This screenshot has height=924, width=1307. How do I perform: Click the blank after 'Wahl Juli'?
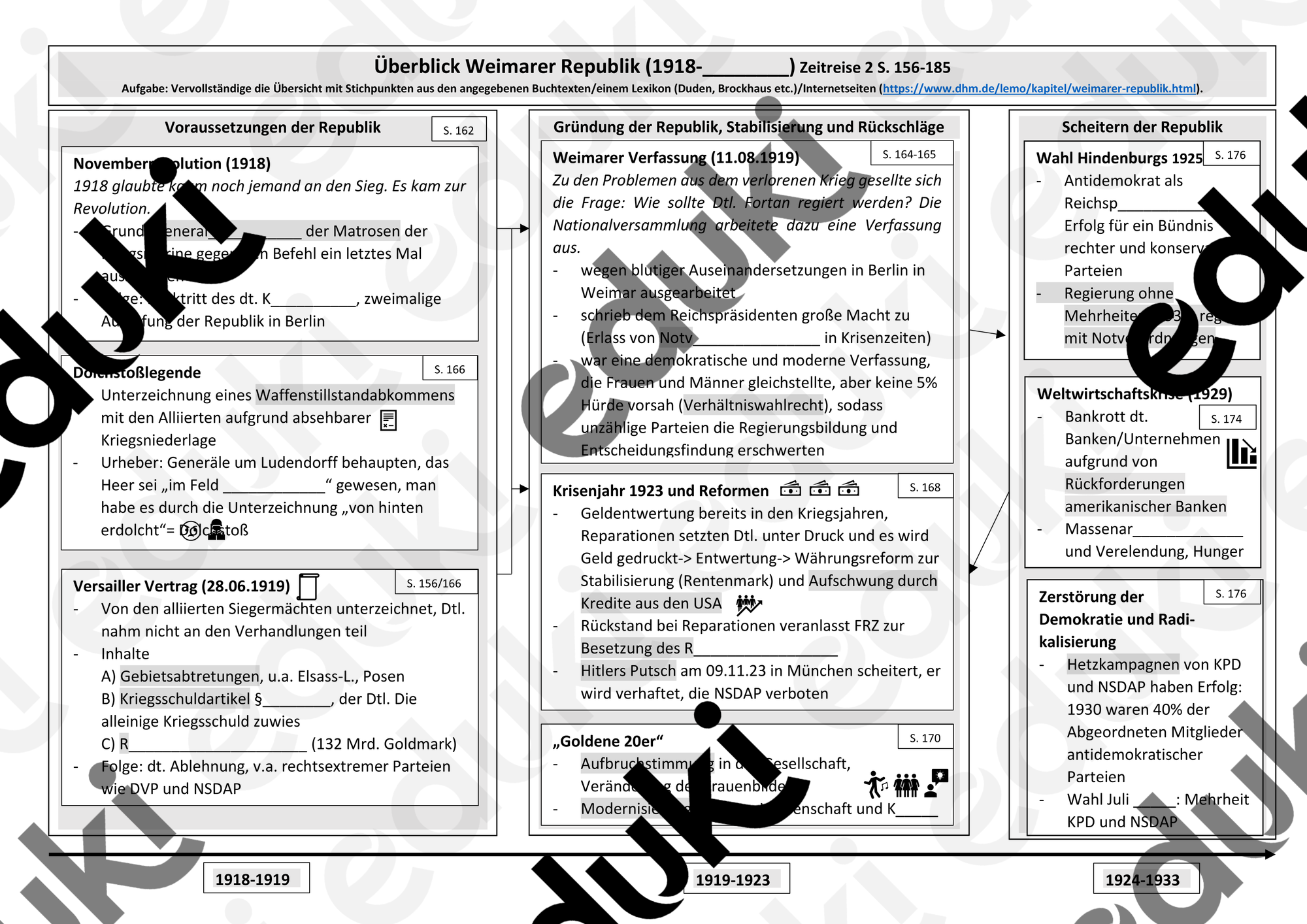(1155, 800)
